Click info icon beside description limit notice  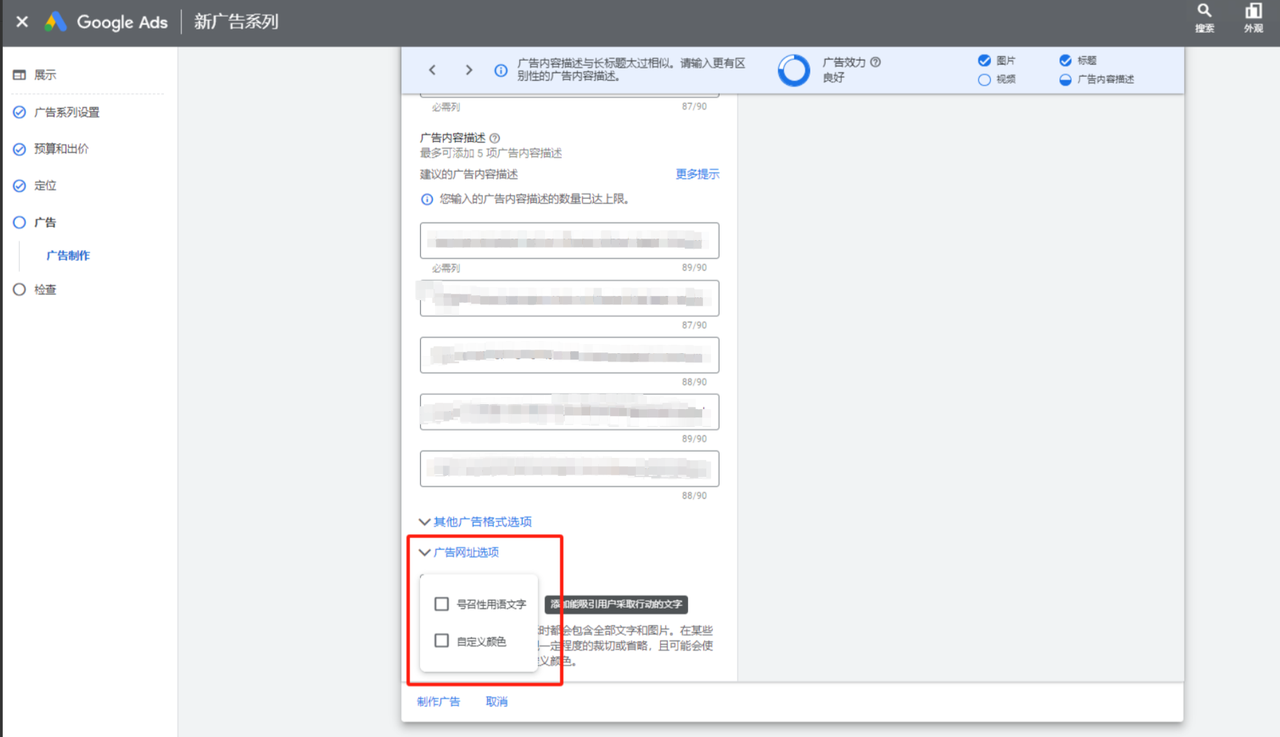coord(427,200)
